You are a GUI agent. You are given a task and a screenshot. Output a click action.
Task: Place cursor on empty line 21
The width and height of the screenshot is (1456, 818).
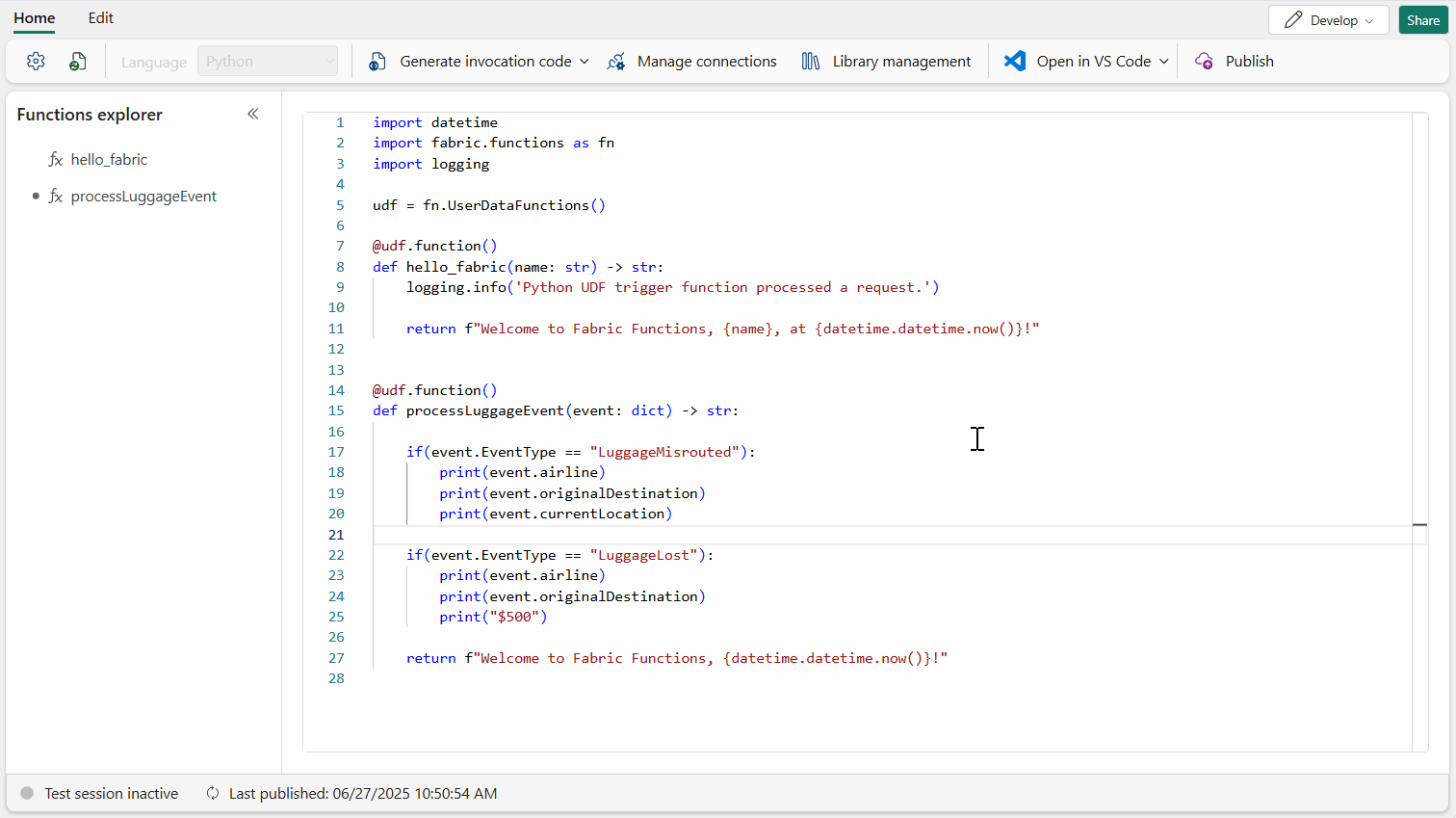click(674, 535)
